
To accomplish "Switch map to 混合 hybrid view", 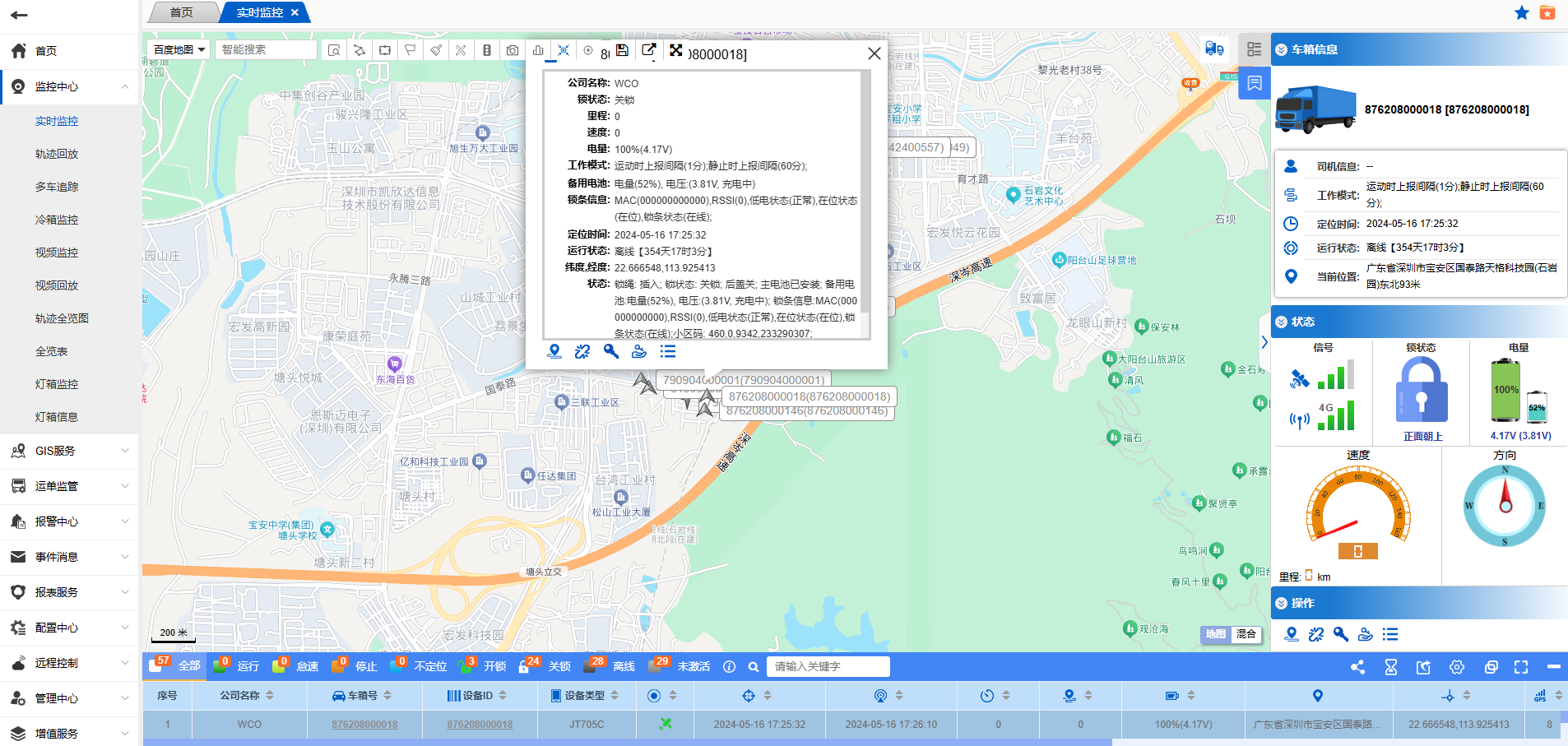I will click(x=1246, y=634).
